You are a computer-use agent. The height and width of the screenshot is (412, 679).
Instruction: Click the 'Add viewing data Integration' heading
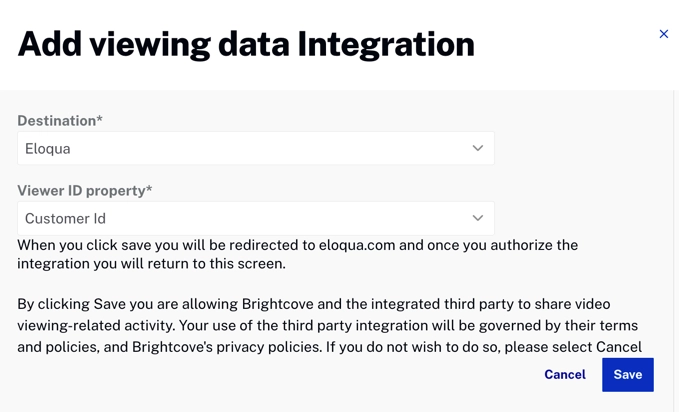tap(246, 43)
